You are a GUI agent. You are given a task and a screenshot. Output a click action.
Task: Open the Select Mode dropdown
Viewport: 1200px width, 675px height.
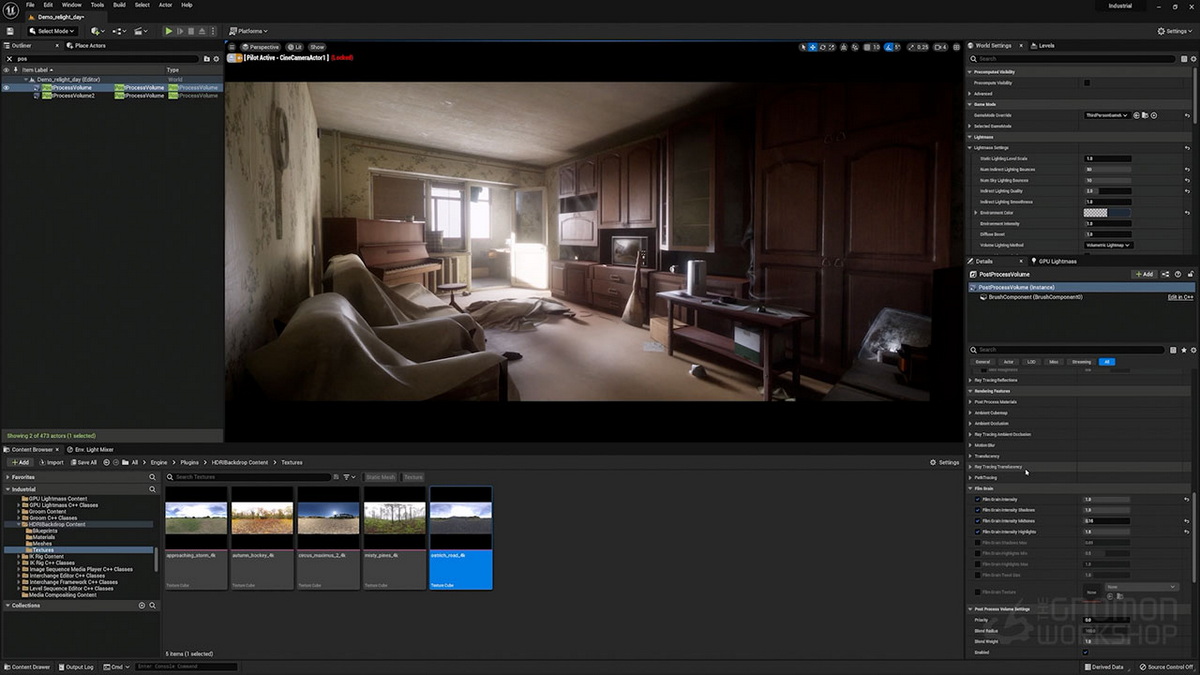click(52, 31)
